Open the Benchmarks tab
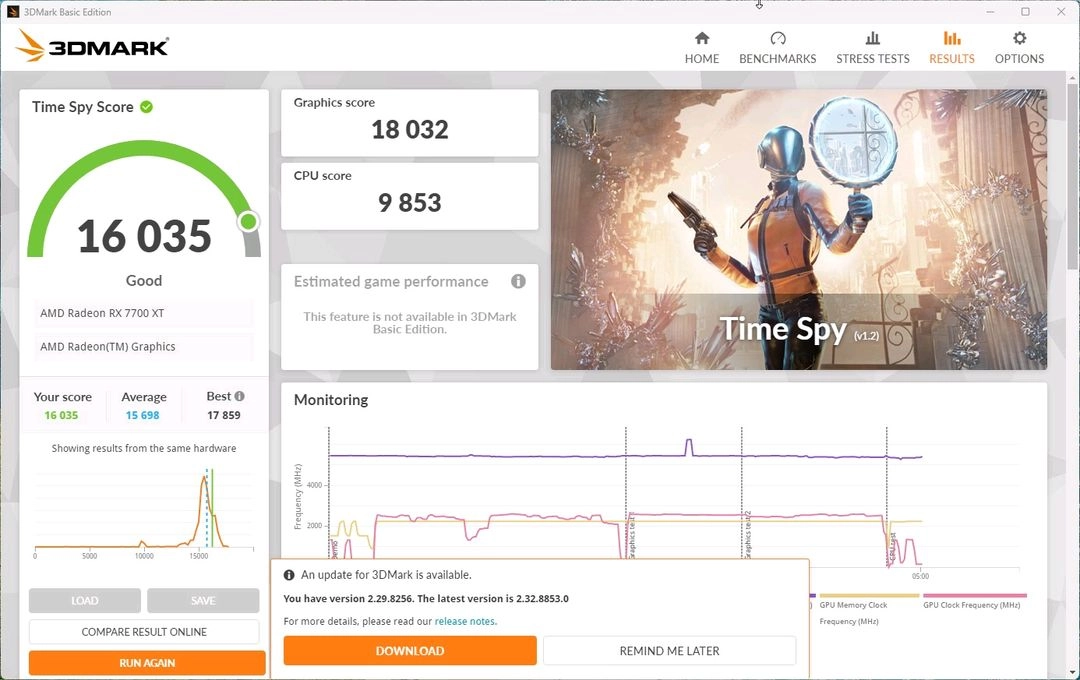 (778, 48)
